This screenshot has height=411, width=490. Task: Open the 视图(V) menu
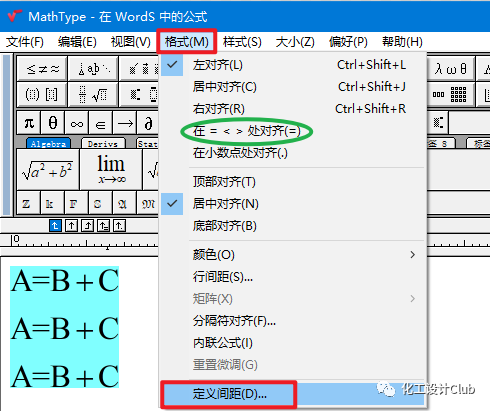(130, 42)
